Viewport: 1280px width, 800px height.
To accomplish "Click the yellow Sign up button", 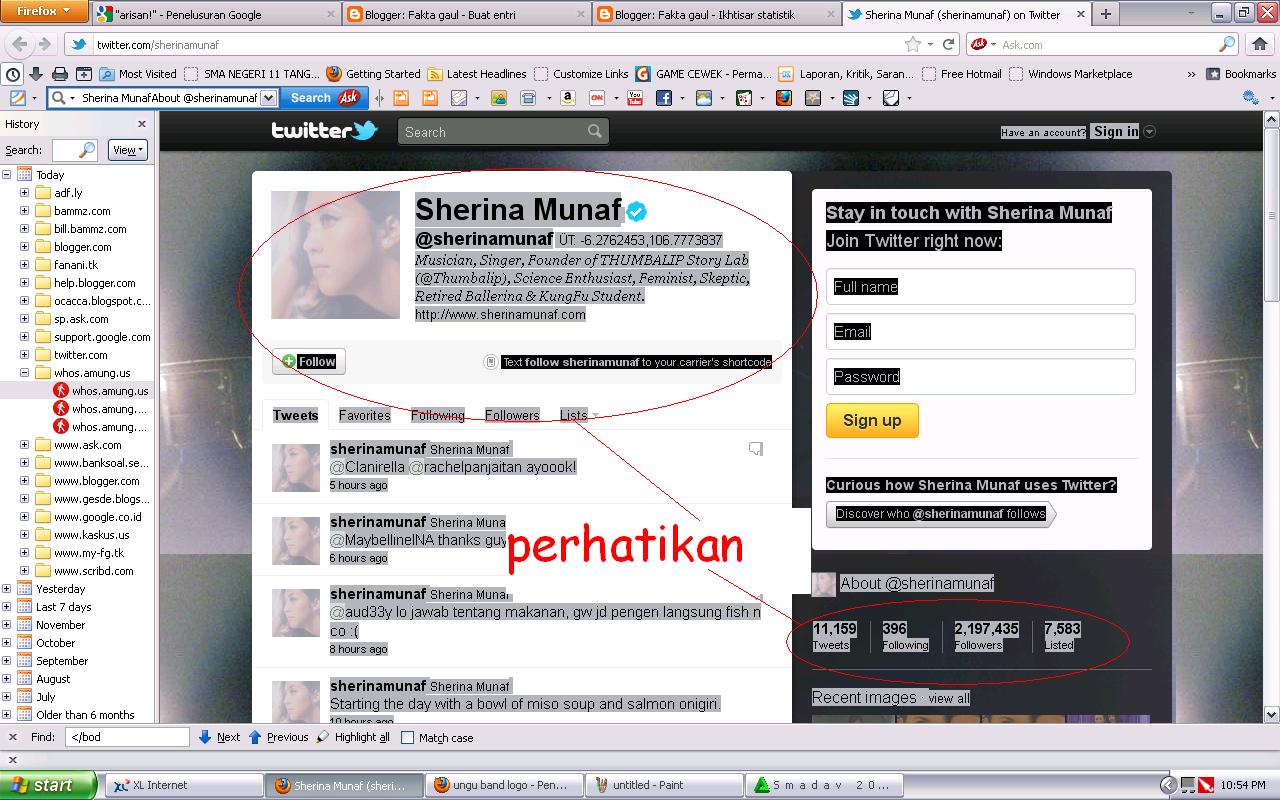I will (x=872, y=420).
